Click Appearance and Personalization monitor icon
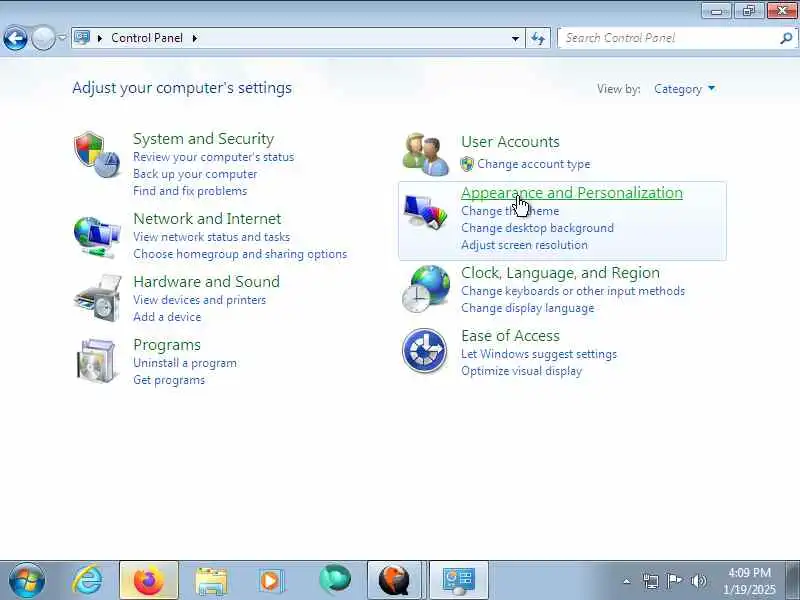Screen dimensions: 800x600 (x=425, y=211)
